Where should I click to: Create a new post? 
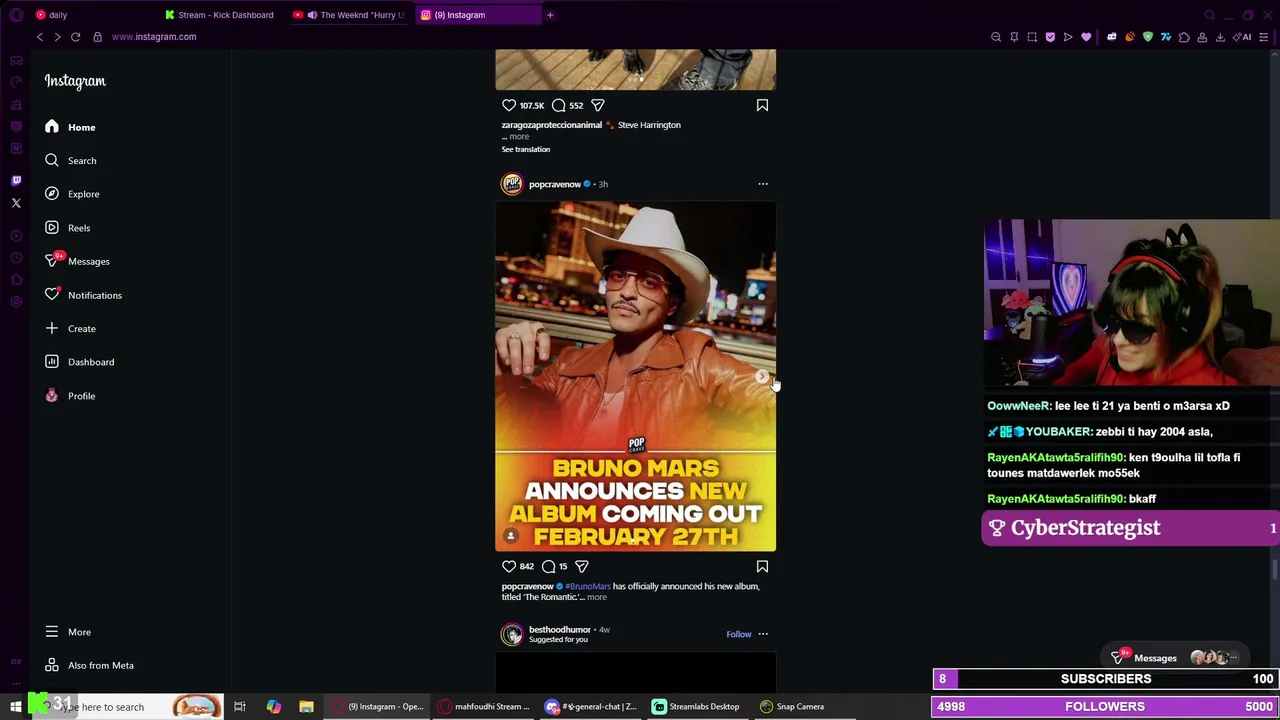pos(70,328)
